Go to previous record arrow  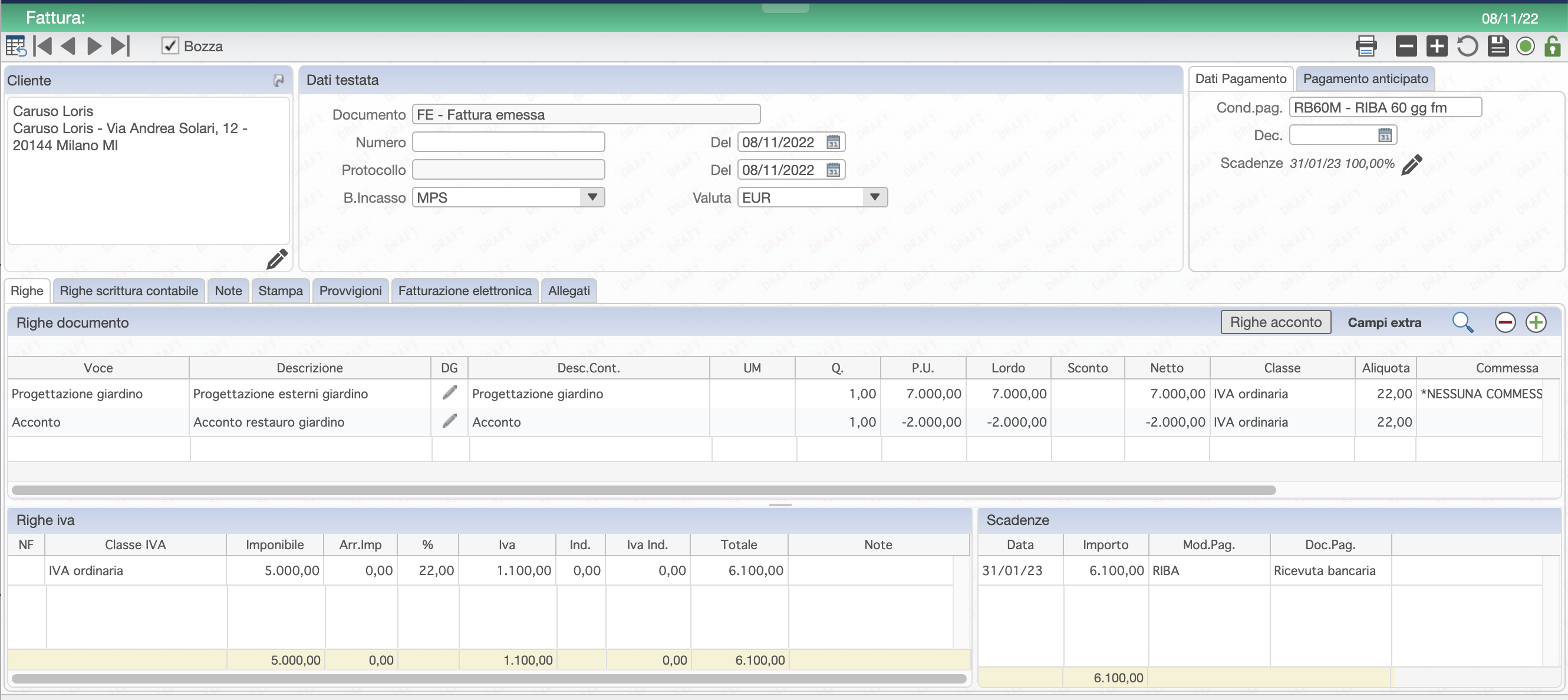[x=68, y=47]
